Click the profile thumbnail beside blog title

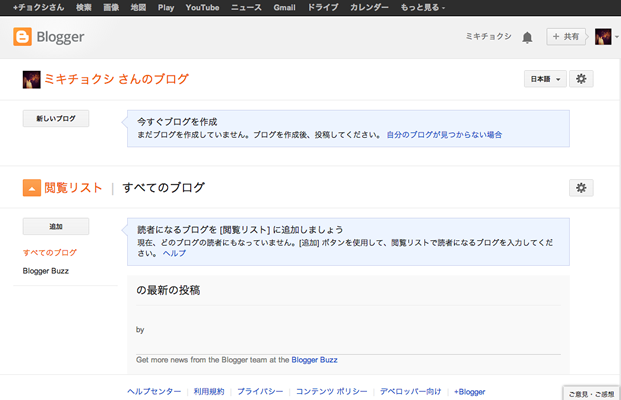(31, 80)
